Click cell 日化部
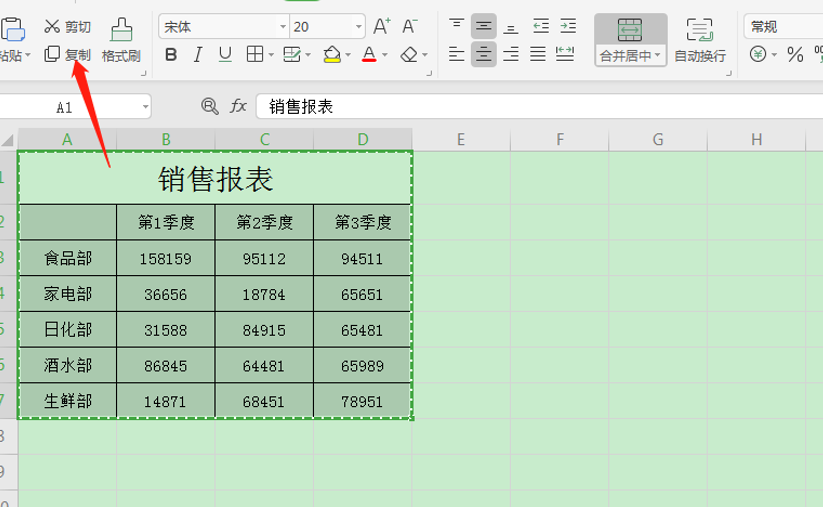This screenshot has width=823, height=507. pyautogui.click(x=68, y=330)
